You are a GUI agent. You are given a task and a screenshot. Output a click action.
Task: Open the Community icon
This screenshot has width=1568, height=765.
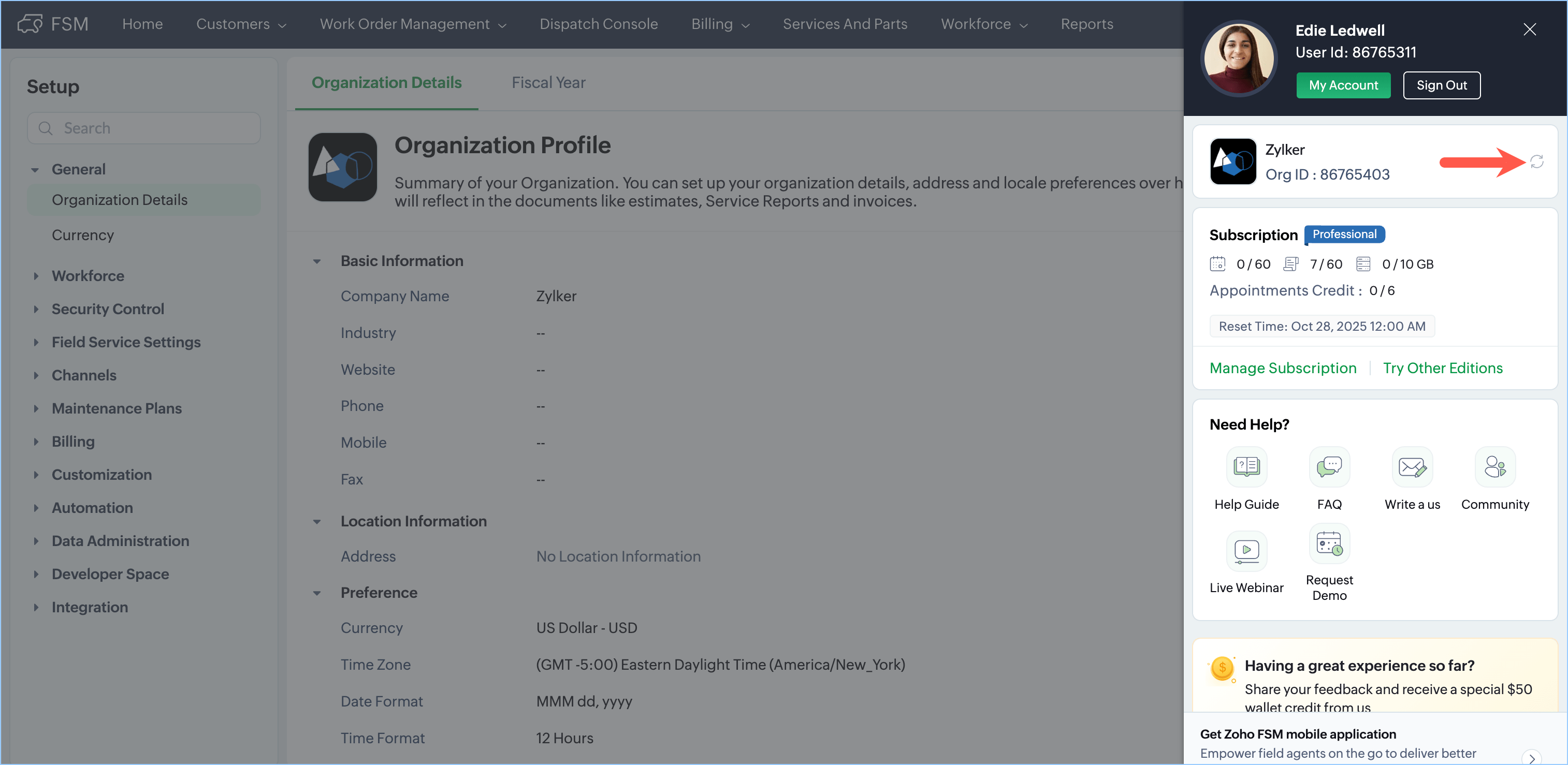[x=1494, y=467]
